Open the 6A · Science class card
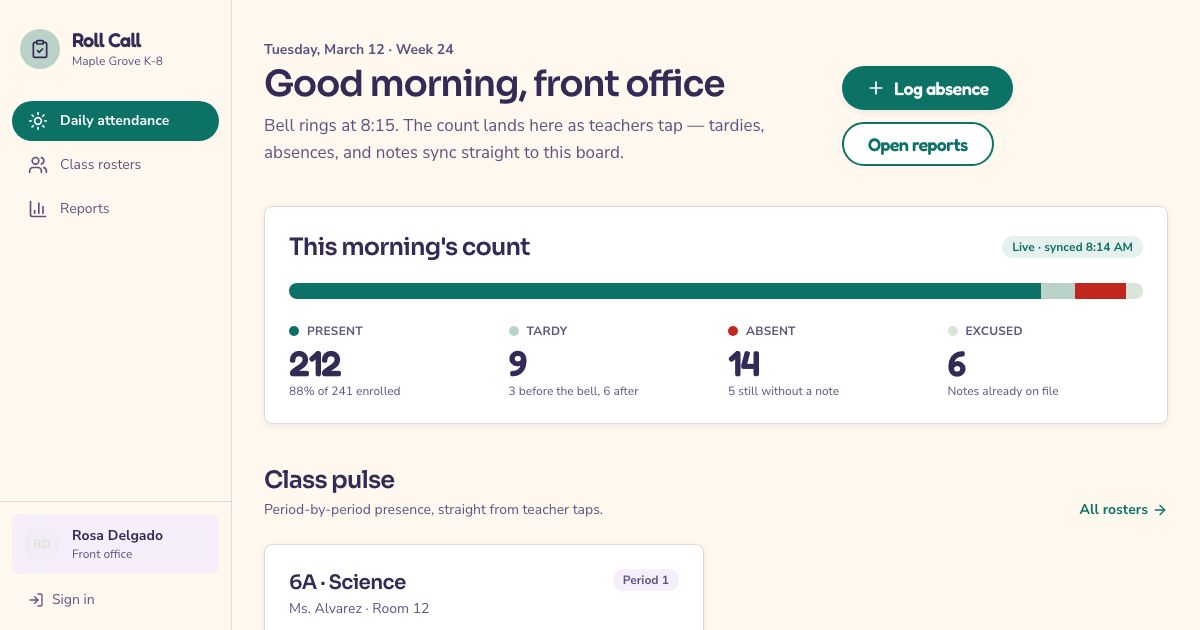Image resolution: width=1200 pixels, height=630 pixels. pyautogui.click(x=484, y=588)
